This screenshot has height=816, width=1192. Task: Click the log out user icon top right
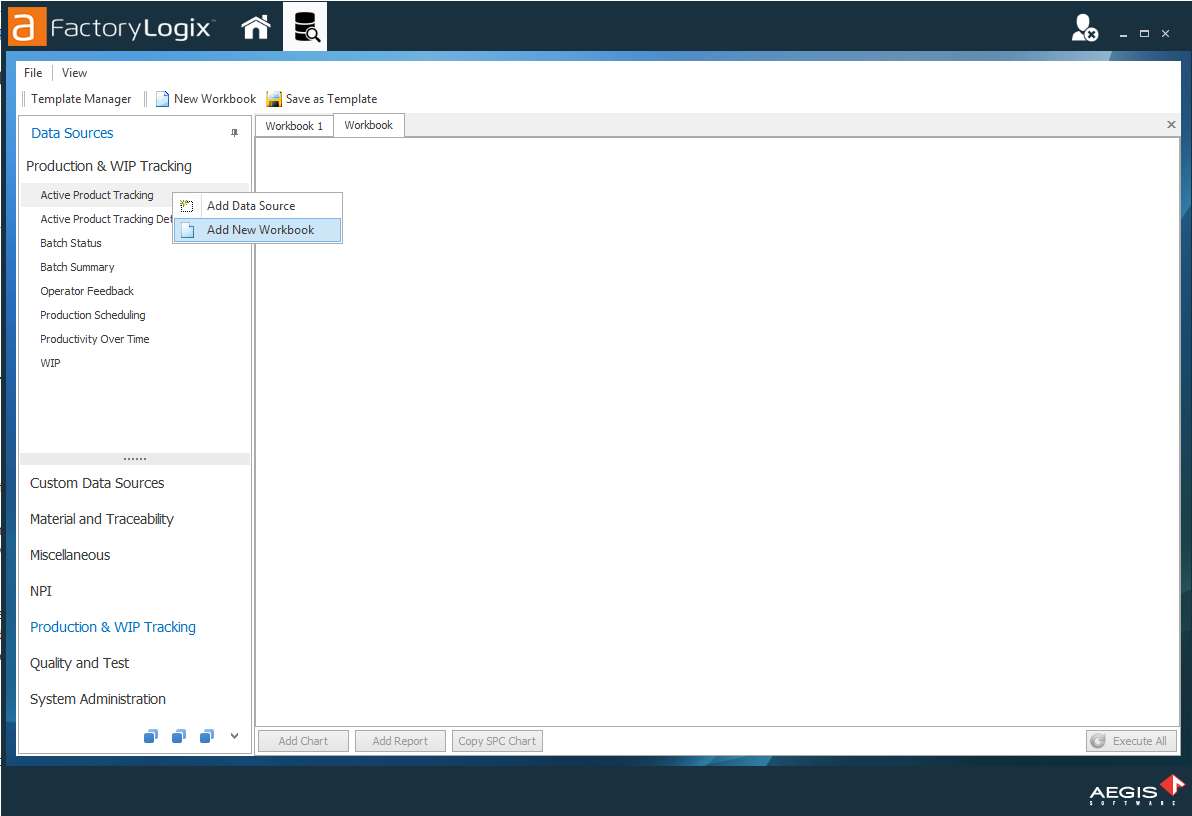click(x=1085, y=27)
